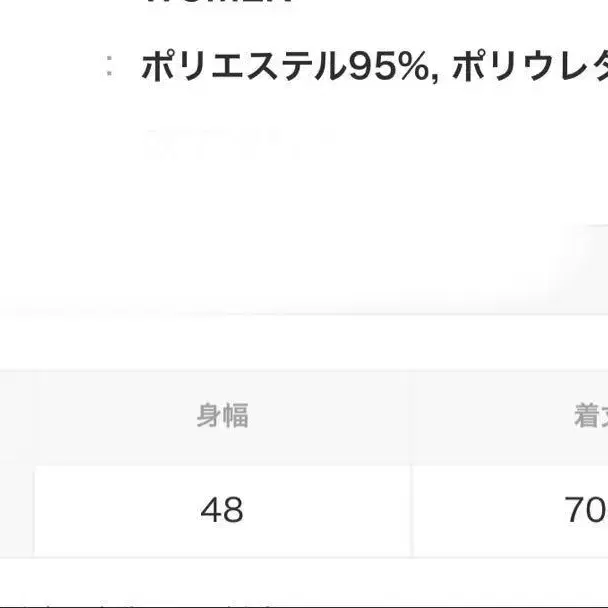Click the 身幅 column header
The height and width of the screenshot is (608, 608).
[x=222, y=416]
